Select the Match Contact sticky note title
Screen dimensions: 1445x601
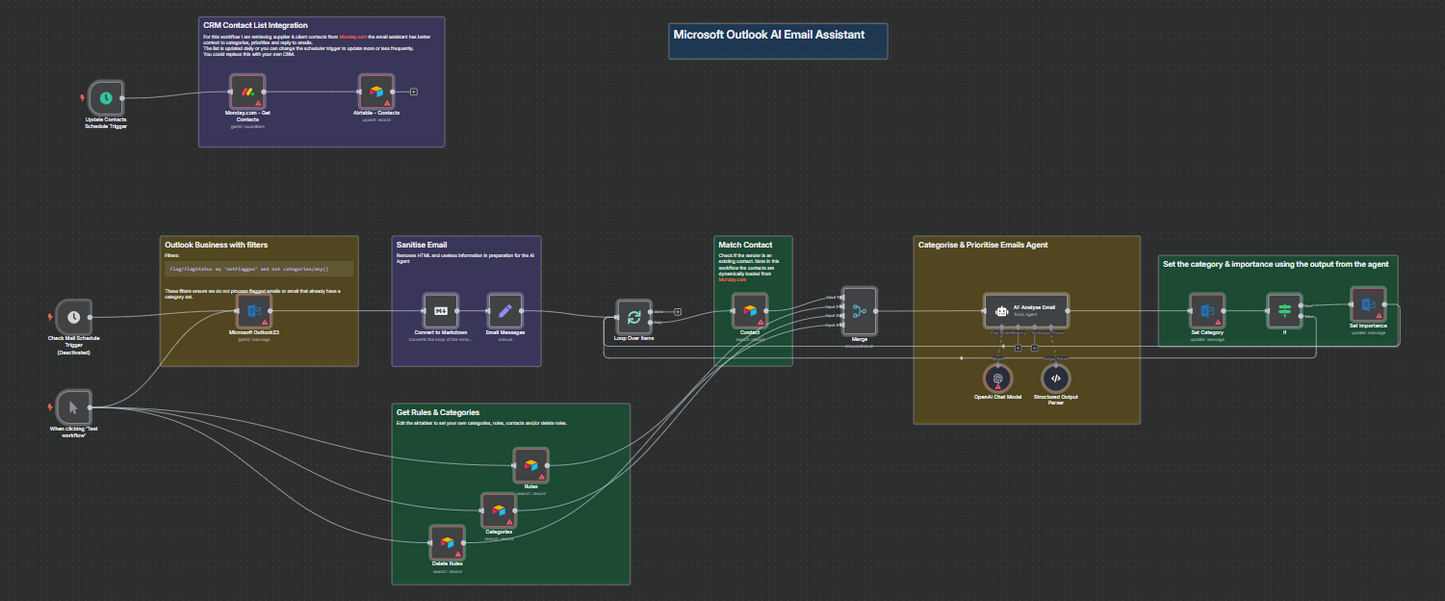click(x=745, y=244)
